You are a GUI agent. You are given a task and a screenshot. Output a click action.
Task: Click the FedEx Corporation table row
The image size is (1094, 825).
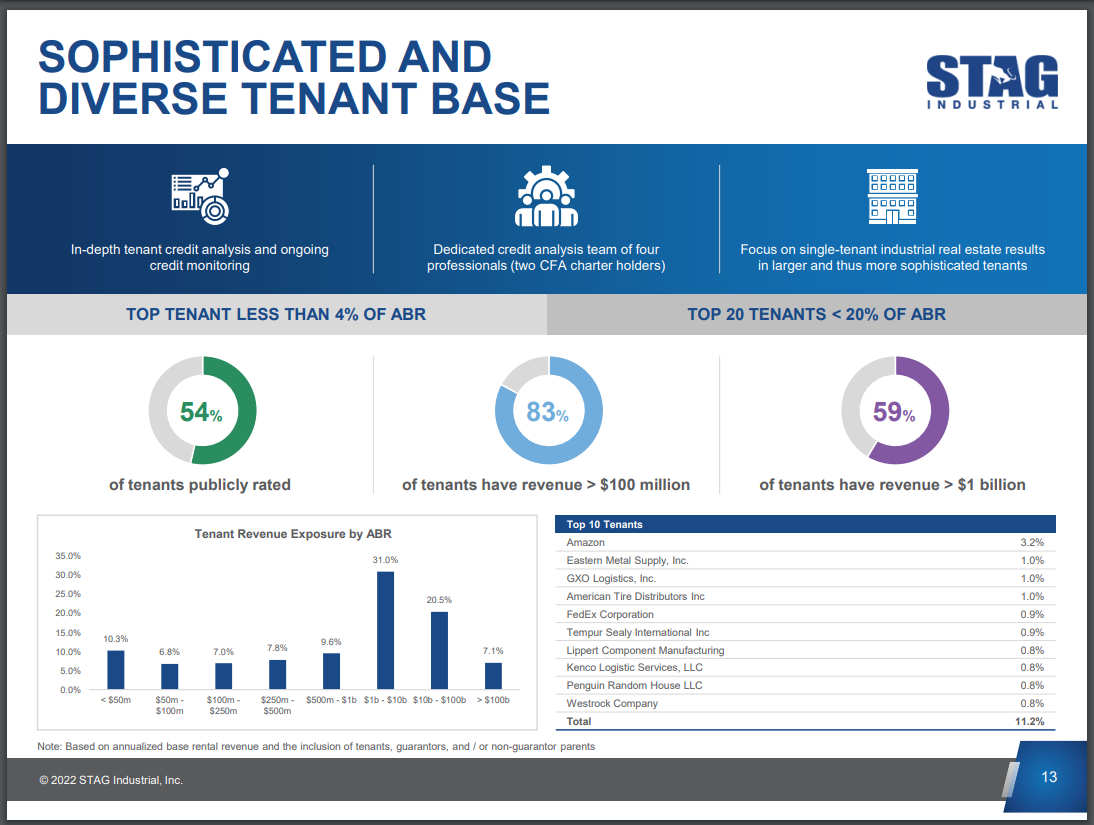click(x=805, y=614)
